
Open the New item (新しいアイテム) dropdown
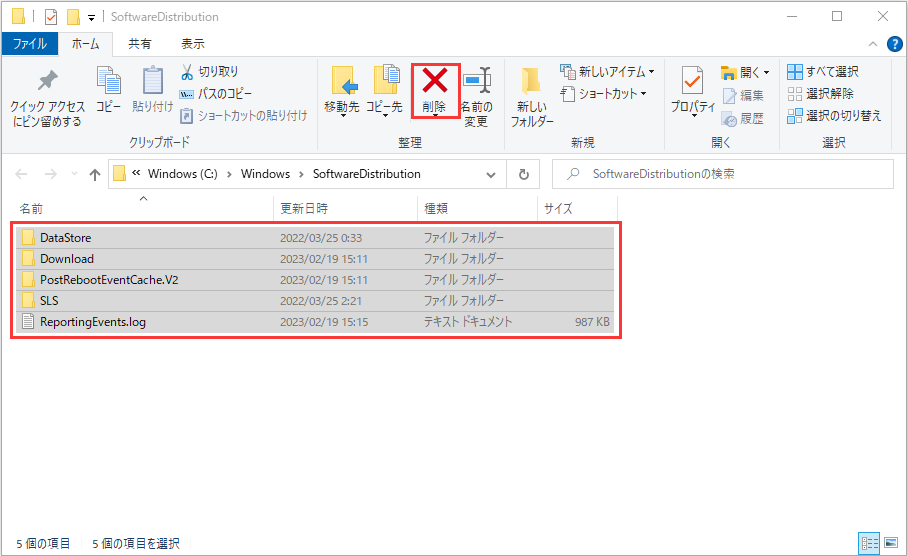[607, 72]
